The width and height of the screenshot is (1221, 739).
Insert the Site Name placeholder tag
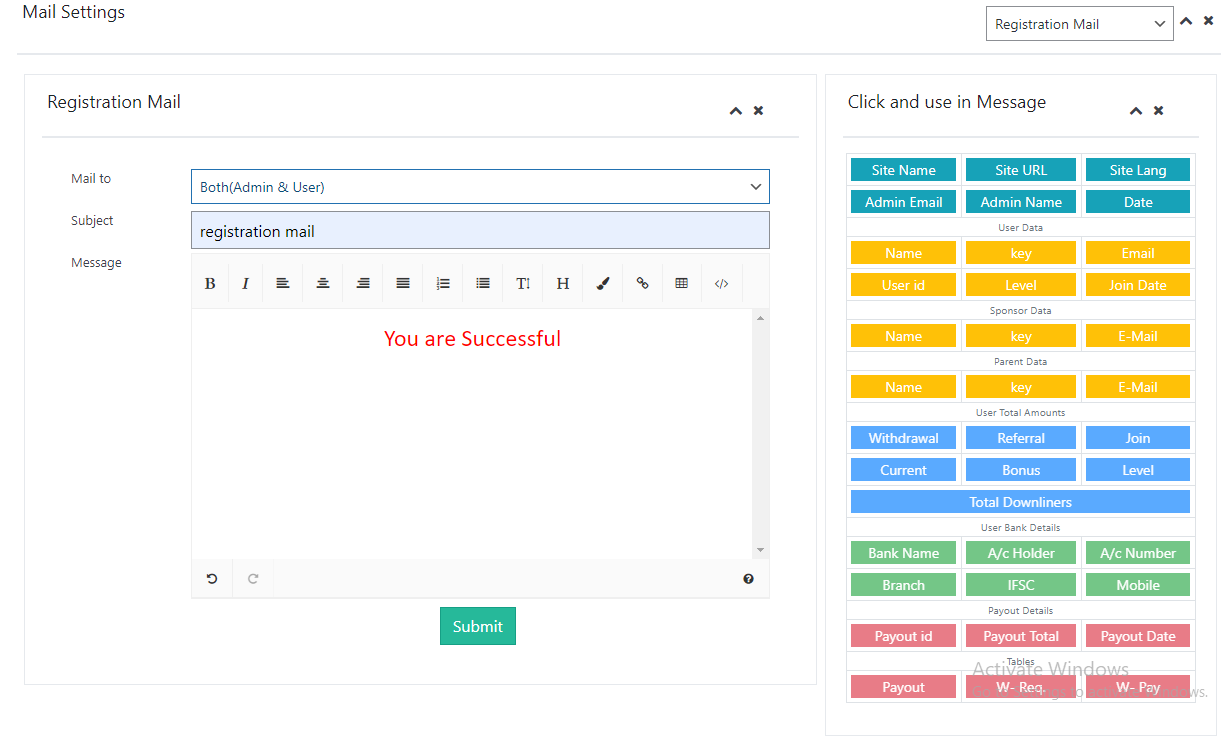click(903, 170)
